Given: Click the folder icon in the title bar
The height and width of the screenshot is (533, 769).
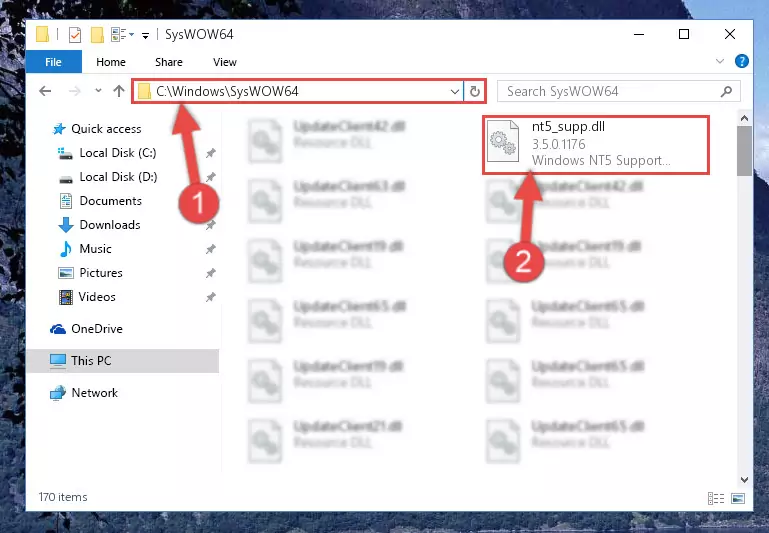Looking at the screenshot, I should 43,34.
